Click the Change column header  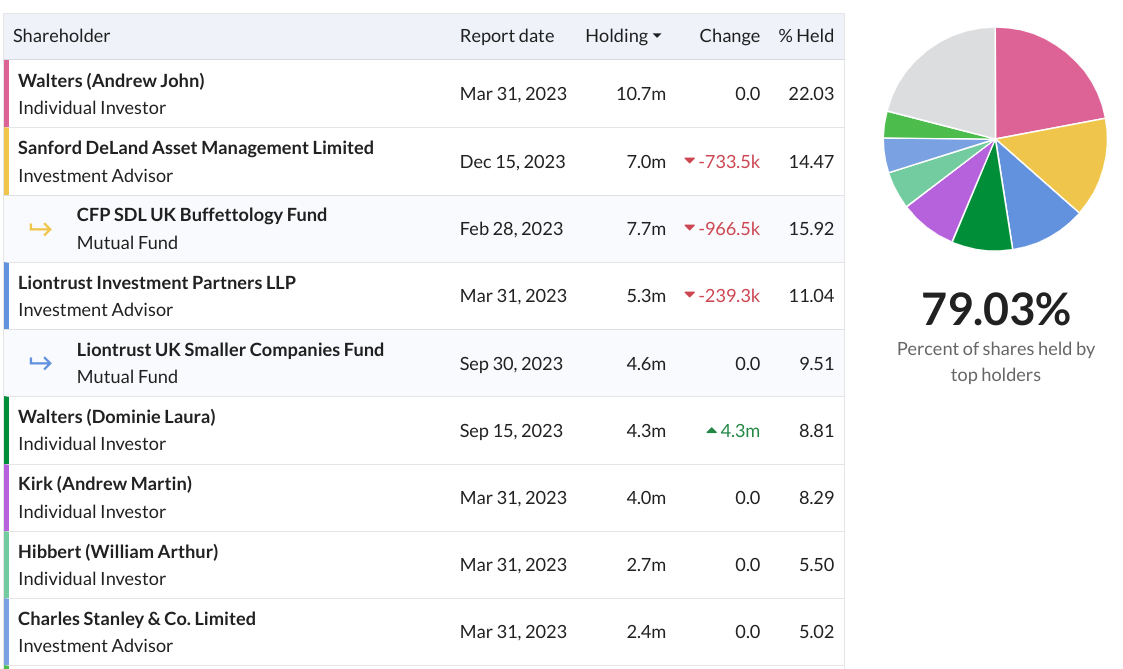729,36
